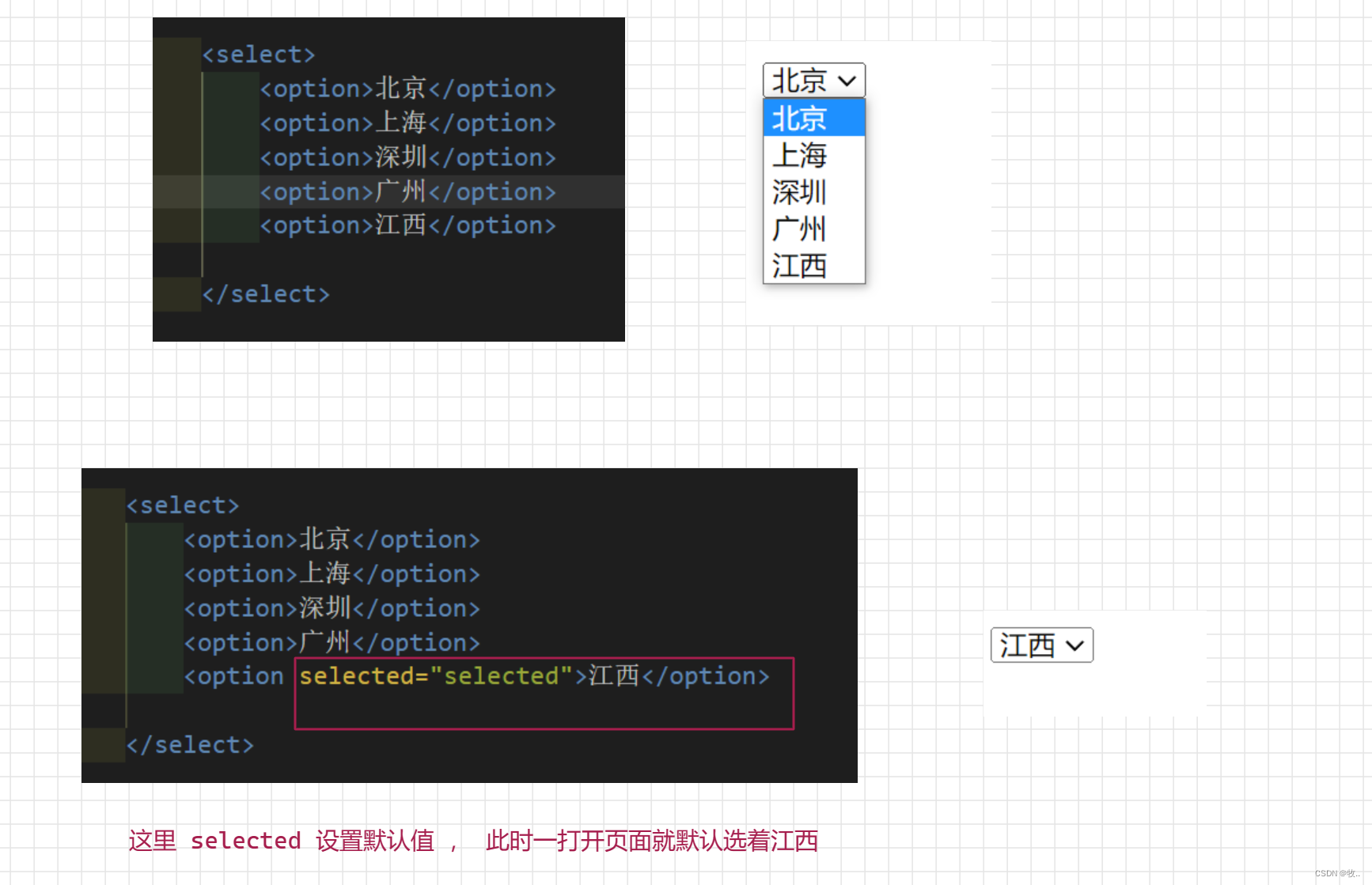1372x885 pixels.
Task: Click the opening <select> tag in bottom code
Action: (182, 505)
